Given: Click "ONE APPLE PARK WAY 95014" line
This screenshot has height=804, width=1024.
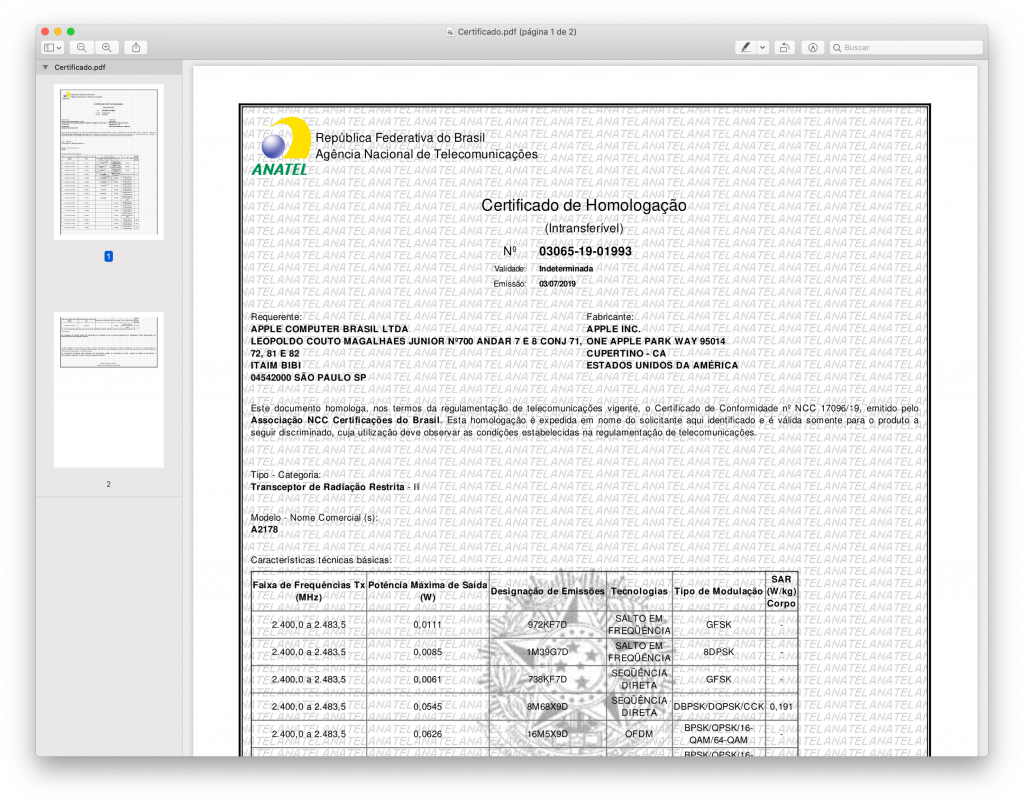Looking at the screenshot, I should click(656, 342).
